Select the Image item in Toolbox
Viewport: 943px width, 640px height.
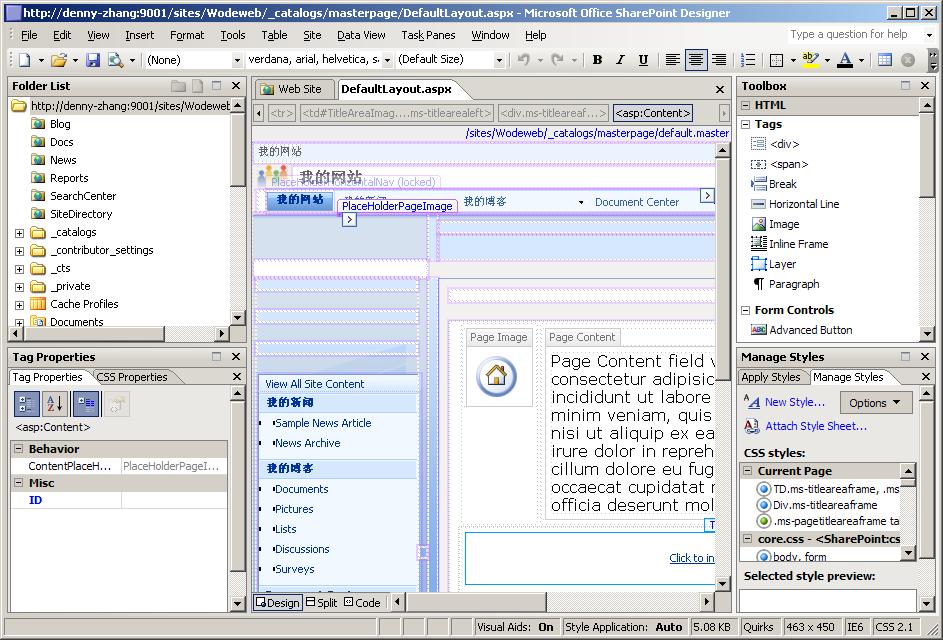pos(784,224)
